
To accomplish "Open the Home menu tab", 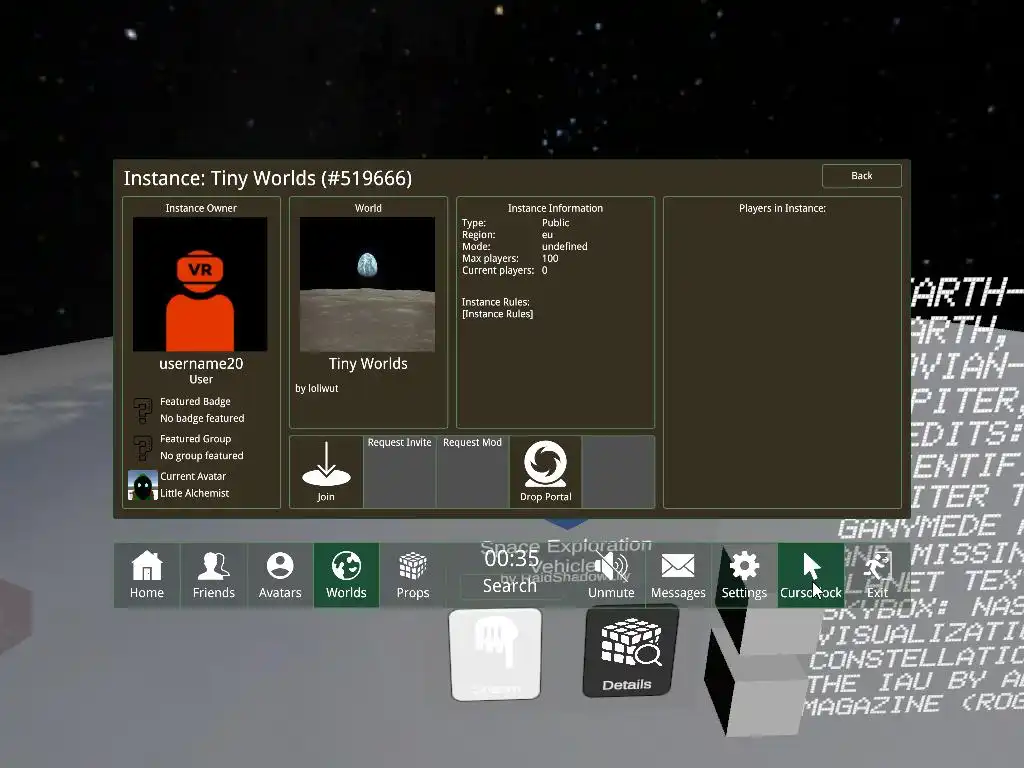I will (147, 575).
